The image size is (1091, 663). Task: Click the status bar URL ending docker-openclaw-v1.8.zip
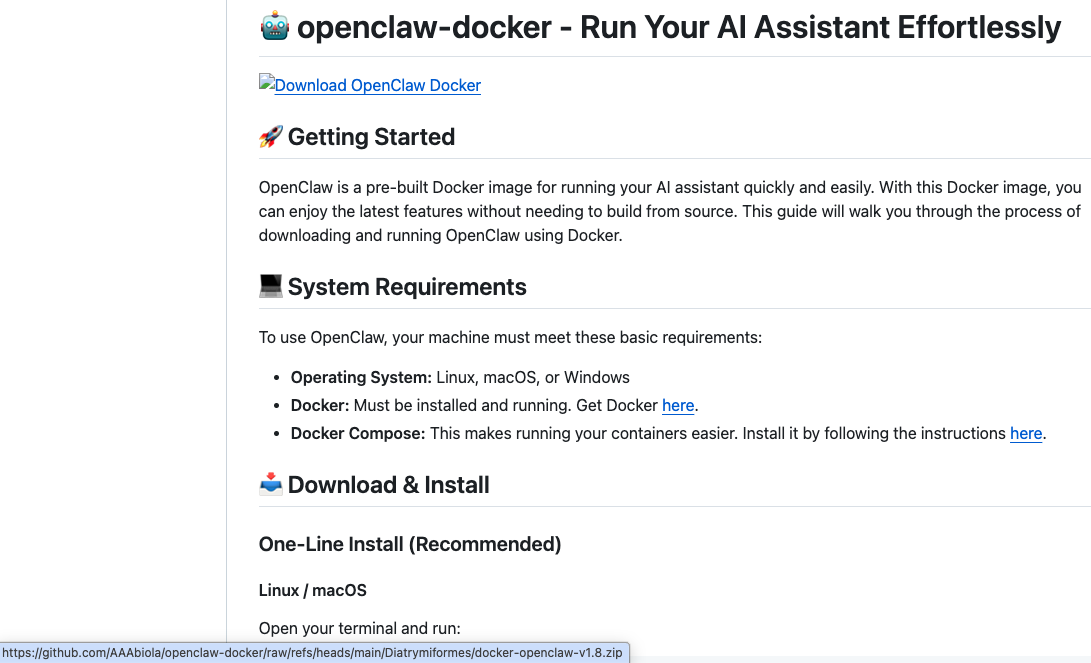tap(312, 653)
